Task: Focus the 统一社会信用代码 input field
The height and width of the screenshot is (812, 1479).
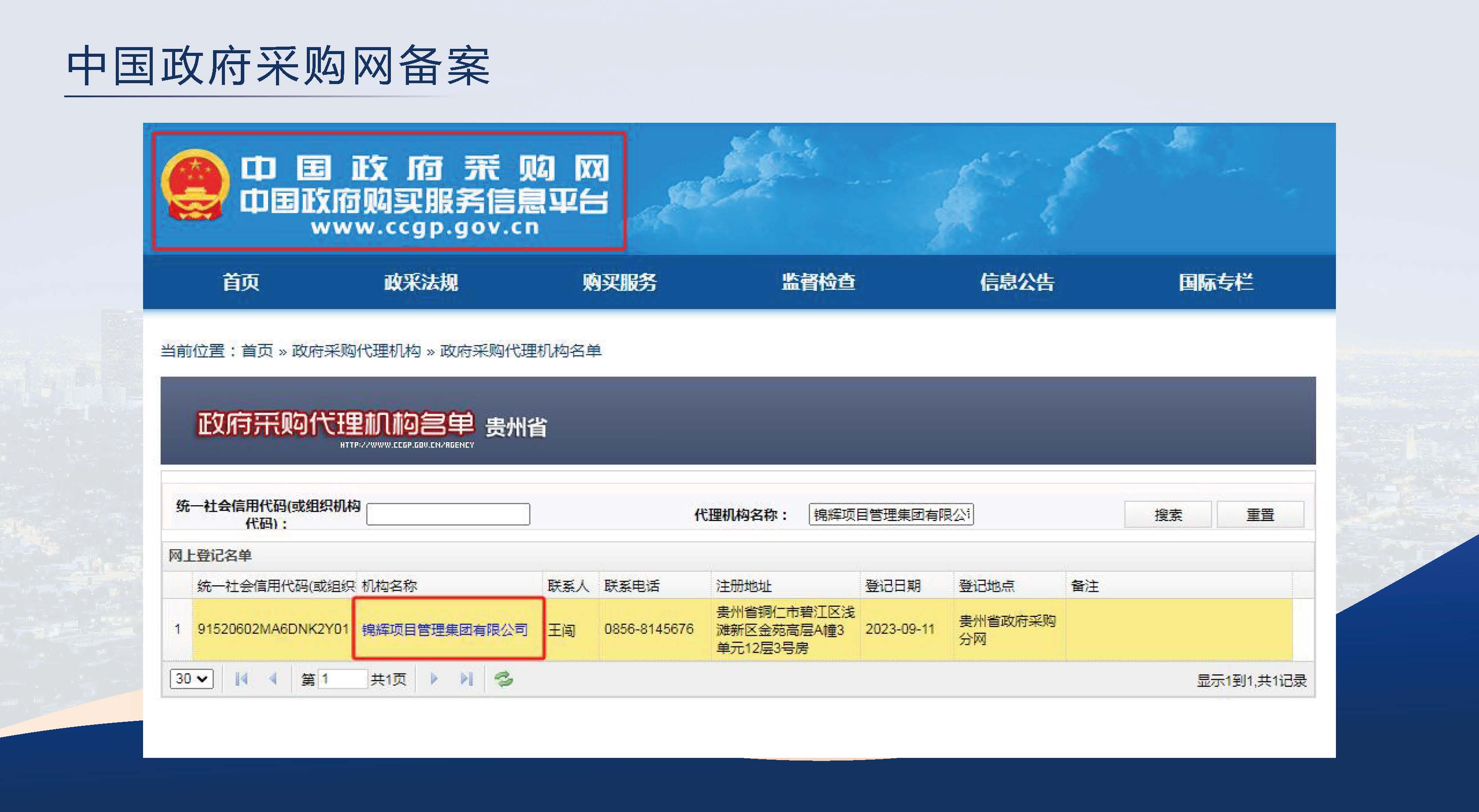Action: pyautogui.click(x=448, y=514)
